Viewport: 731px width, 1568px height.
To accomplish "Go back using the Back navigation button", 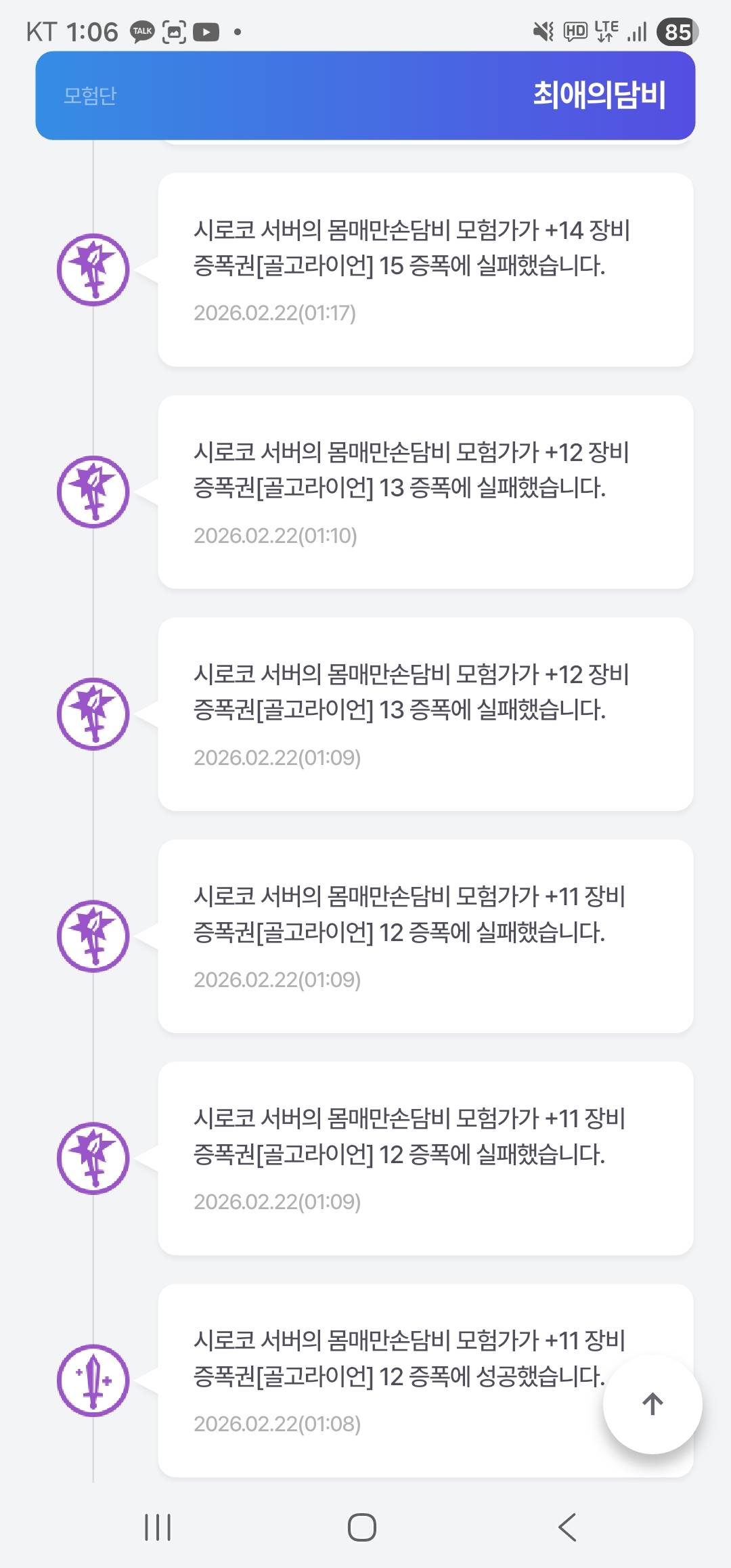I will coord(567,1527).
